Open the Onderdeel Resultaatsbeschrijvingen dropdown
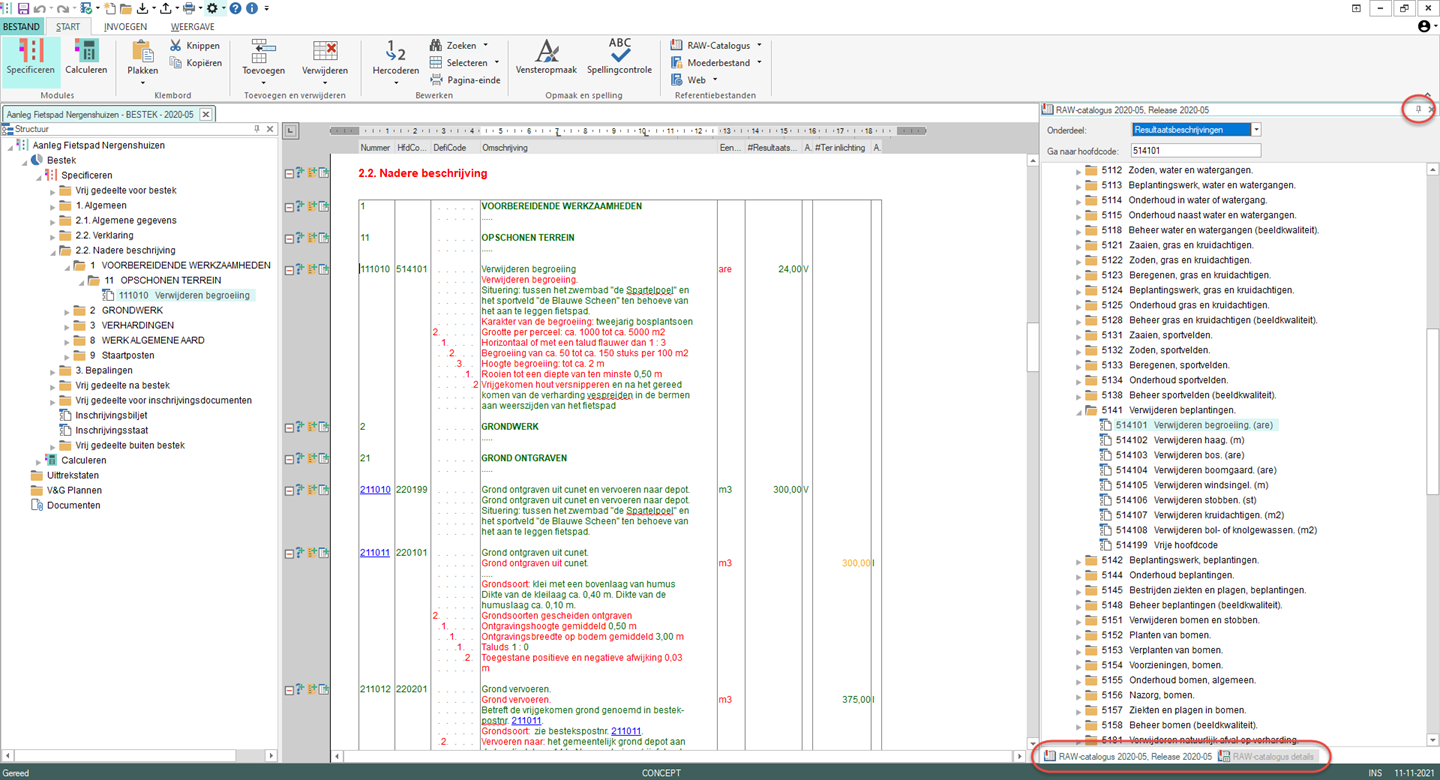Image resolution: width=1440 pixels, height=780 pixels. (1256, 130)
